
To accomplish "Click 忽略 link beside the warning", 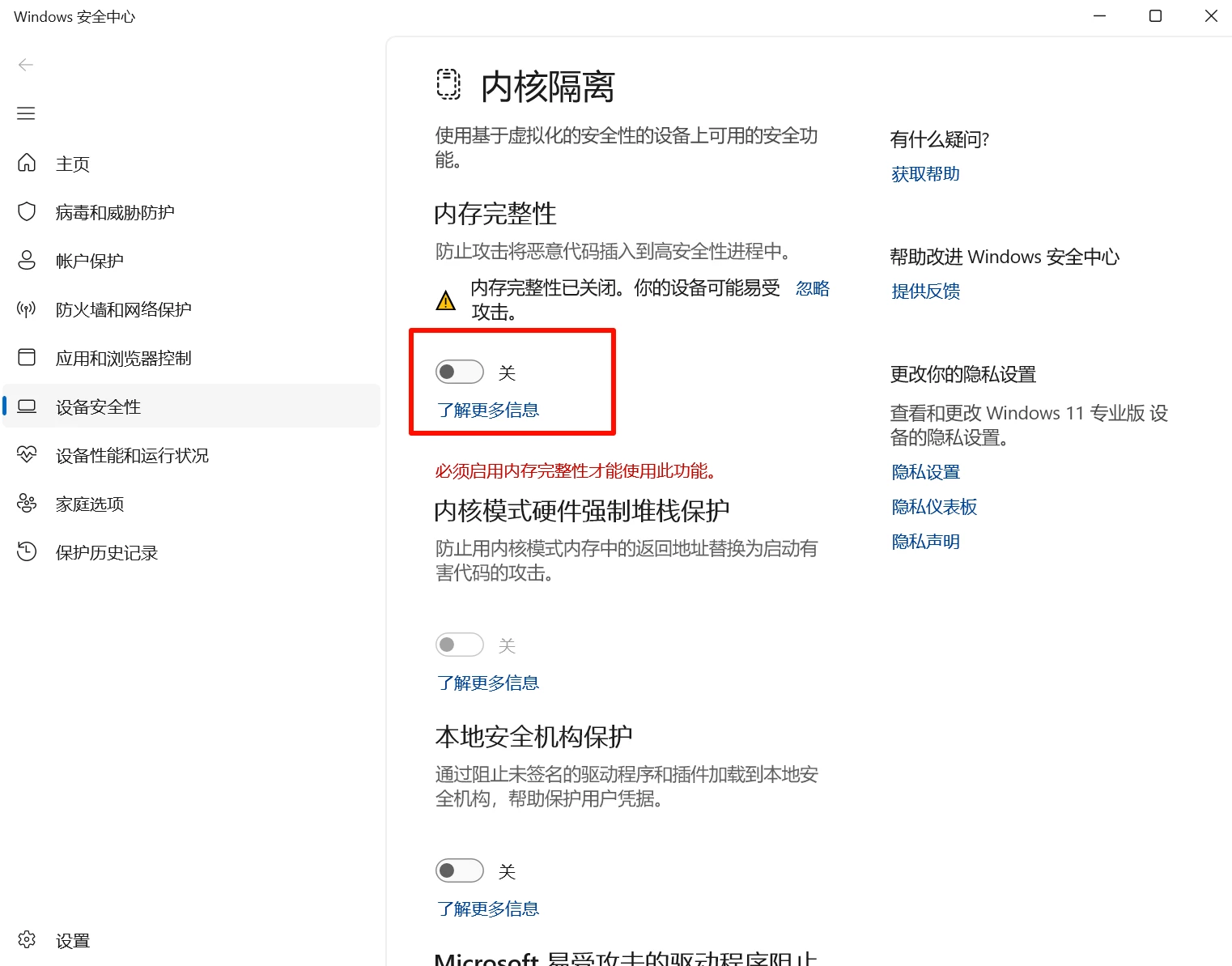I will tap(812, 289).
